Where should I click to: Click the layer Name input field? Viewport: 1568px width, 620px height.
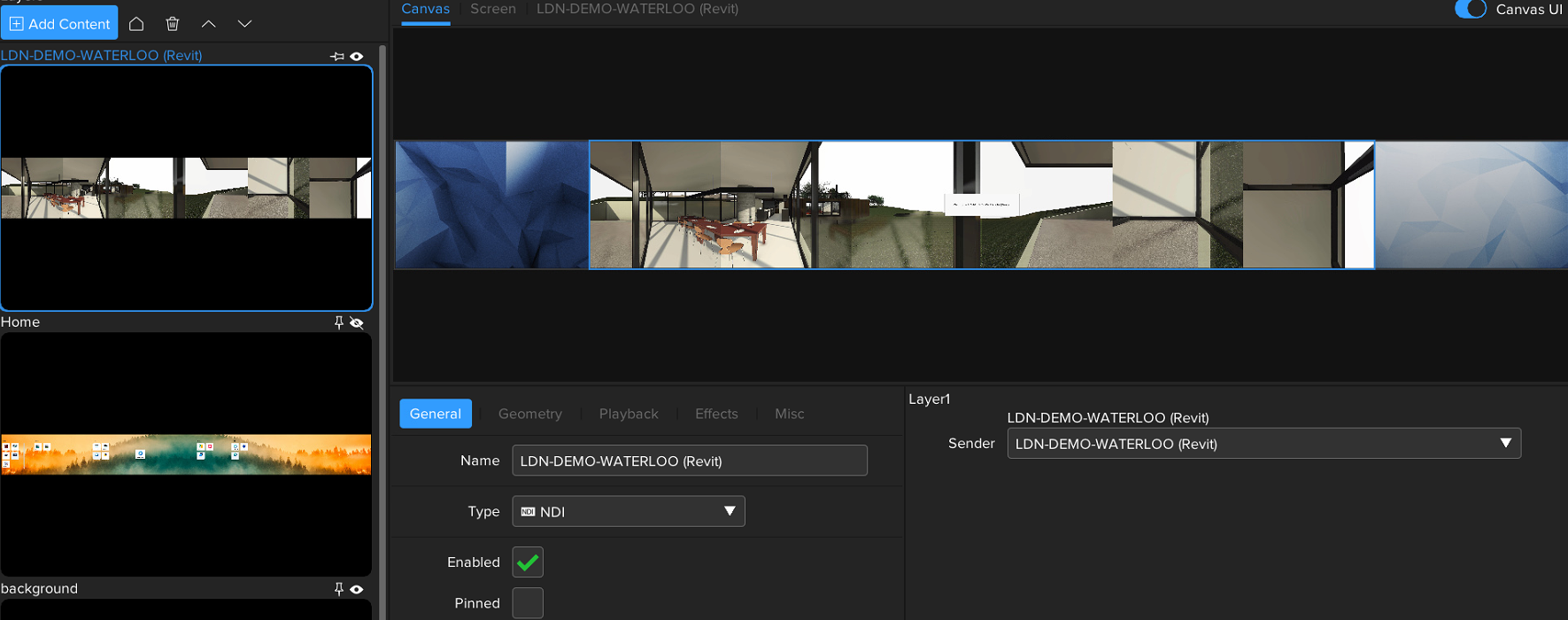pyautogui.click(x=689, y=461)
